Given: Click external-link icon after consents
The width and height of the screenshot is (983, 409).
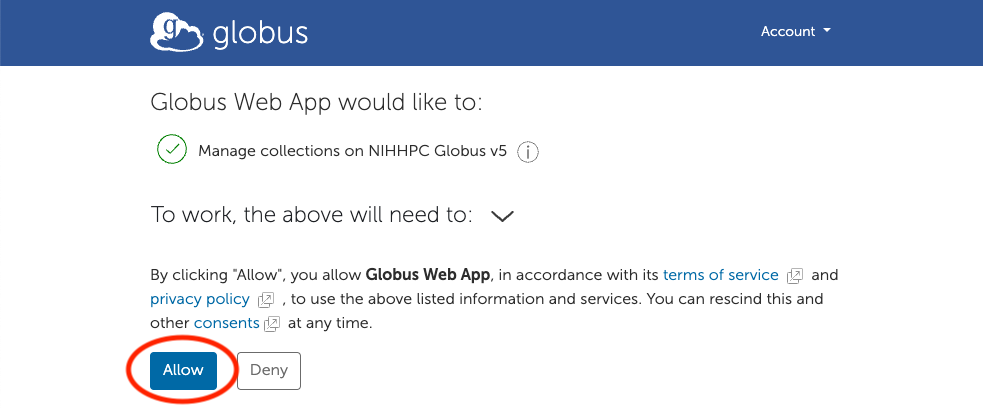Looking at the screenshot, I should tap(272, 324).
